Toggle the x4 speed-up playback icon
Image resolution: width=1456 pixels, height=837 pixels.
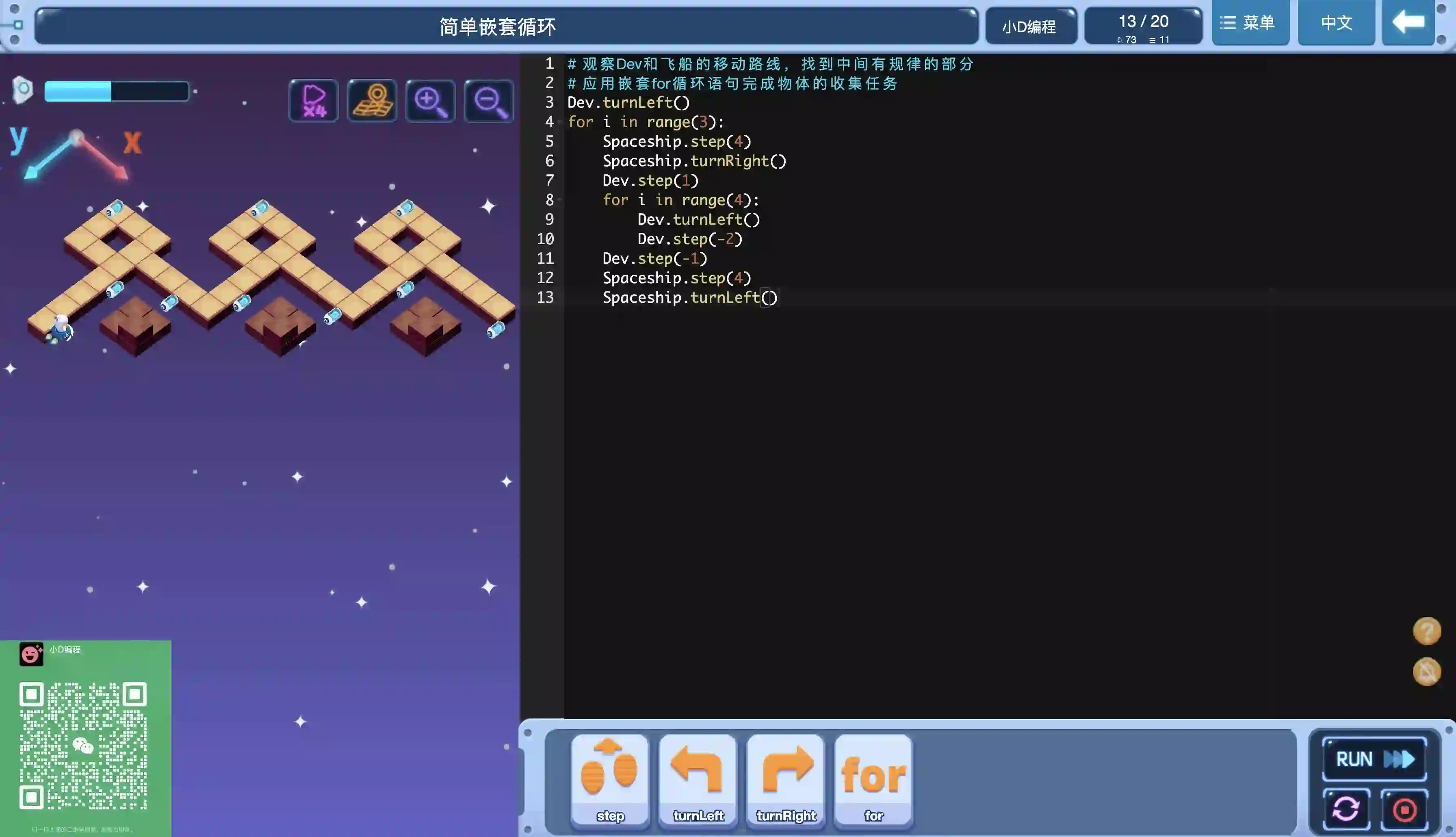click(314, 101)
